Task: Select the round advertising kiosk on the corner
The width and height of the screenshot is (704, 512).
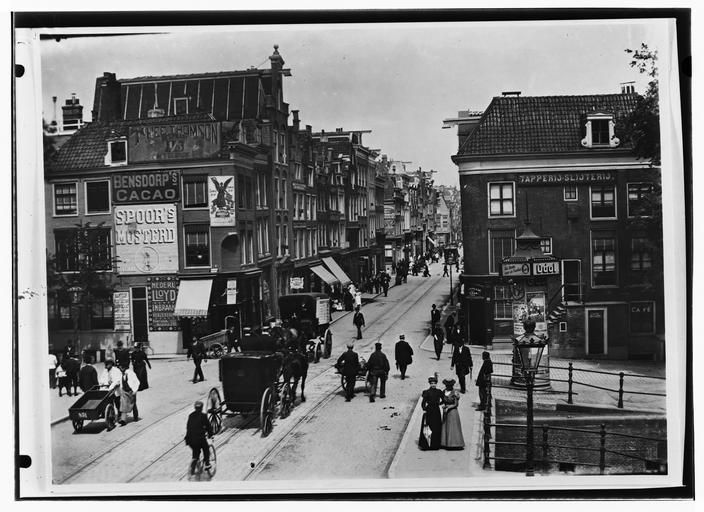Action: click(x=528, y=300)
